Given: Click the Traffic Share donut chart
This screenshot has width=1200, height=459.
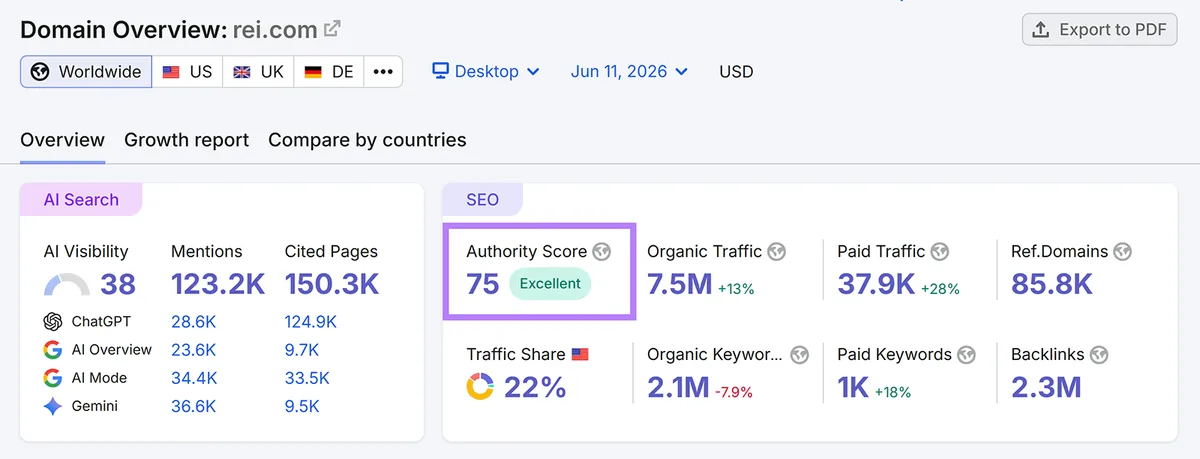Looking at the screenshot, I should pos(480,386).
